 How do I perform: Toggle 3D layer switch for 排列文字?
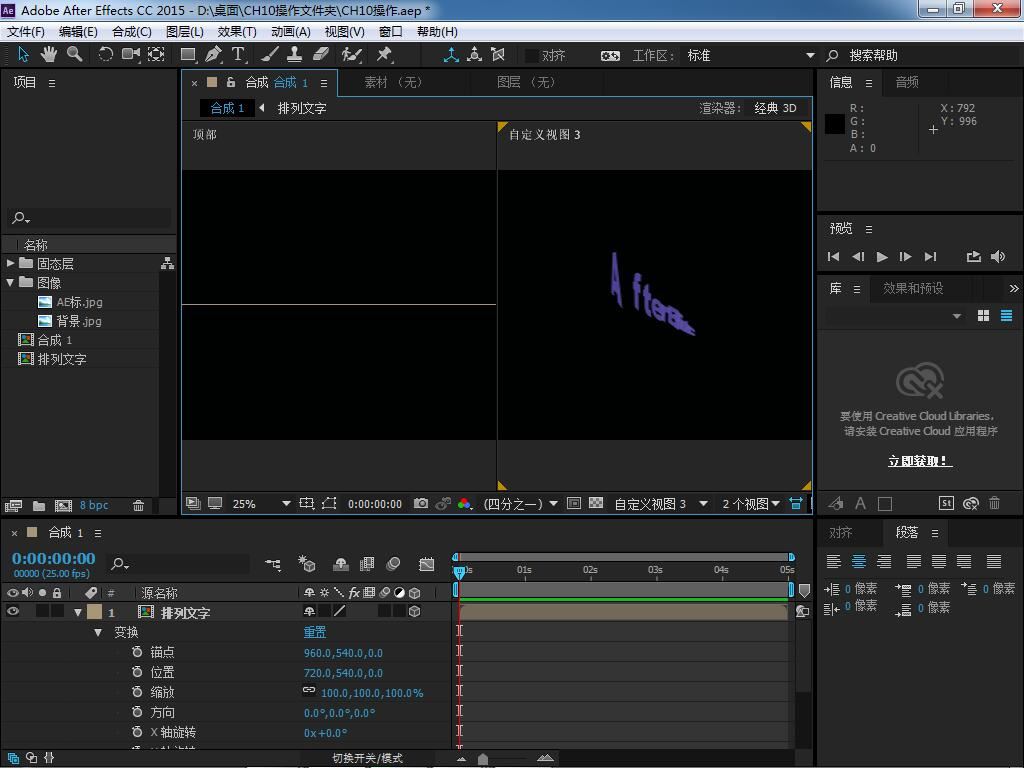(414, 612)
